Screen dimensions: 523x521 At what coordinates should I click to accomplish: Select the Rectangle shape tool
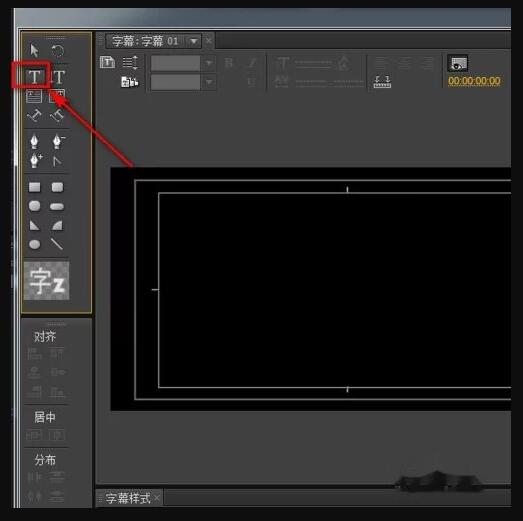click(x=34, y=187)
